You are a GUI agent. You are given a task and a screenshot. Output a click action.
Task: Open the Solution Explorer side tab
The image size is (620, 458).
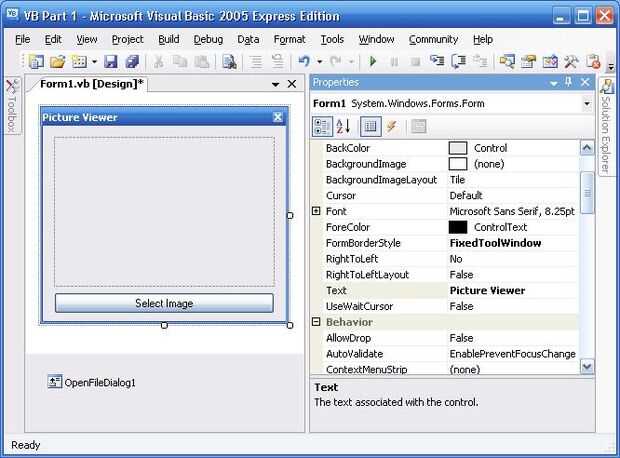(x=605, y=127)
